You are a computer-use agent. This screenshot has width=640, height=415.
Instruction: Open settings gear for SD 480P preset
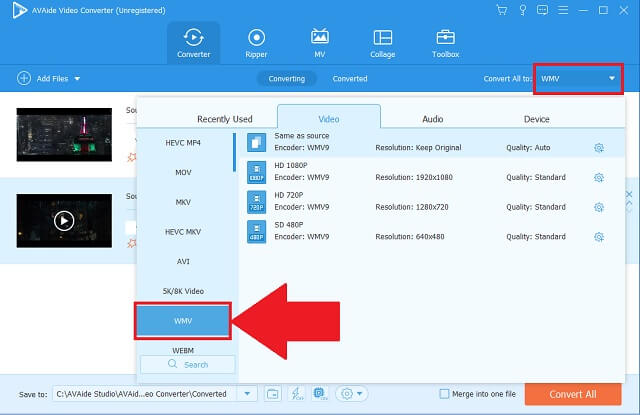(599, 237)
